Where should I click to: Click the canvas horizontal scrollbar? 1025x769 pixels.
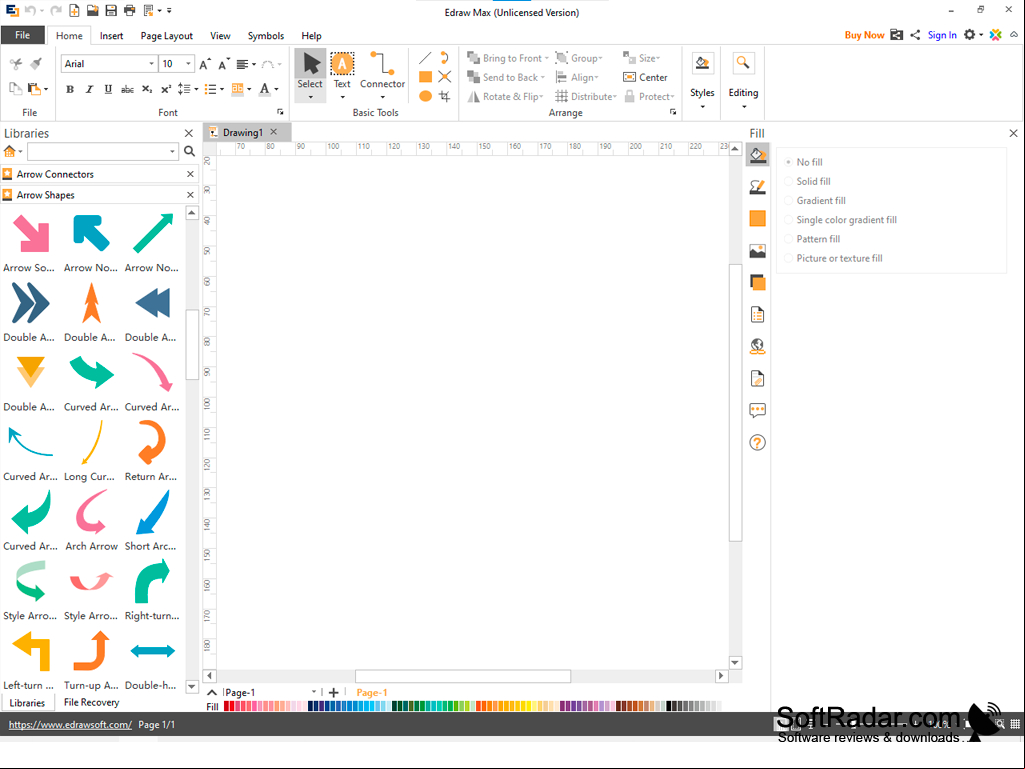463,675
